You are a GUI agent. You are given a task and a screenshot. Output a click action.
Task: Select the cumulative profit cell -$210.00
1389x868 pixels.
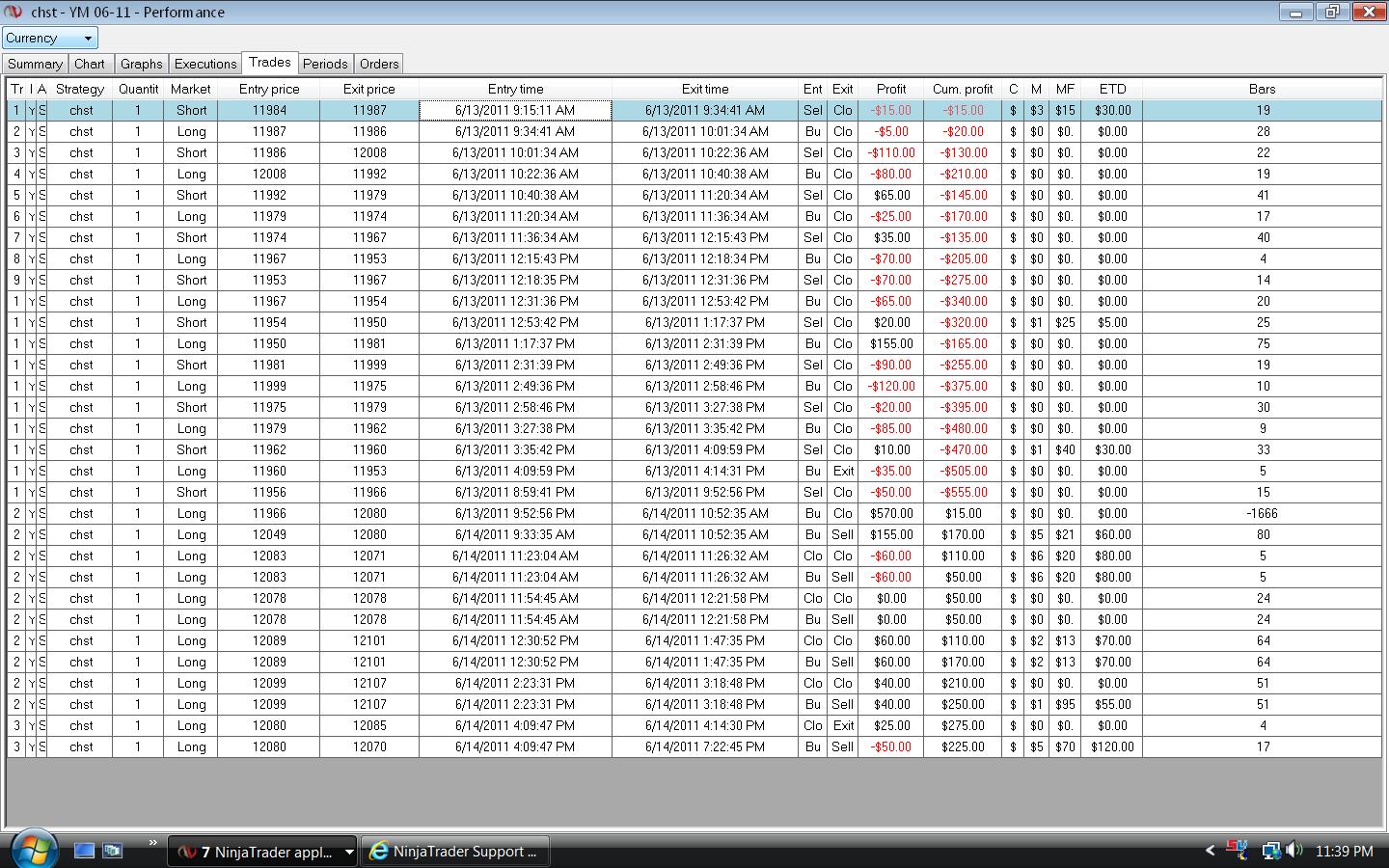[963, 174]
